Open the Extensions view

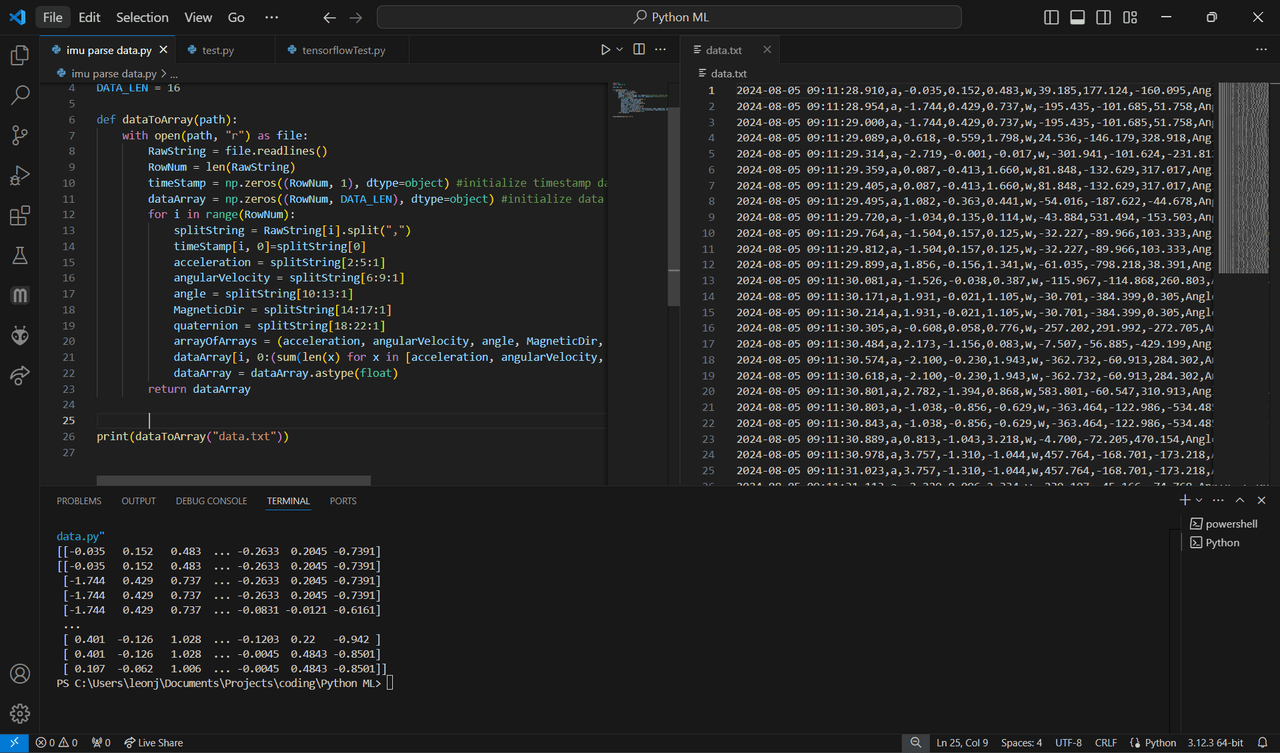point(19,216)
